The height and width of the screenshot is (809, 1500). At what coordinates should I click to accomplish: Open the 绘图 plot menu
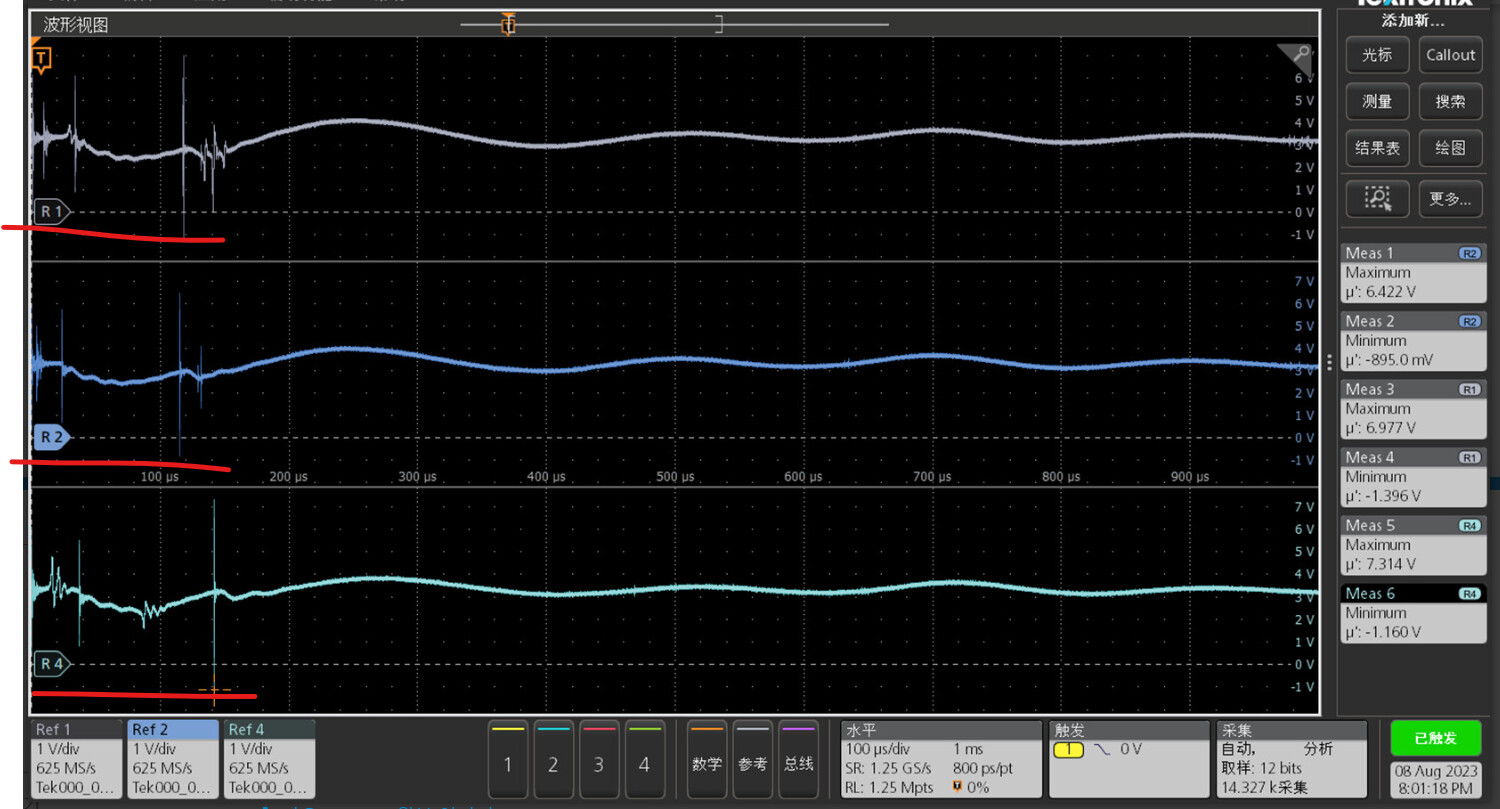(x=1450, y=148)
